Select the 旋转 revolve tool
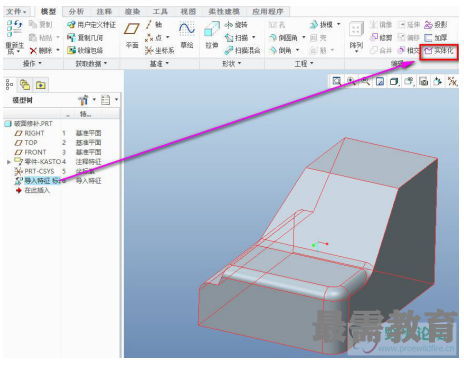464x366 pixels. (236, 25)
